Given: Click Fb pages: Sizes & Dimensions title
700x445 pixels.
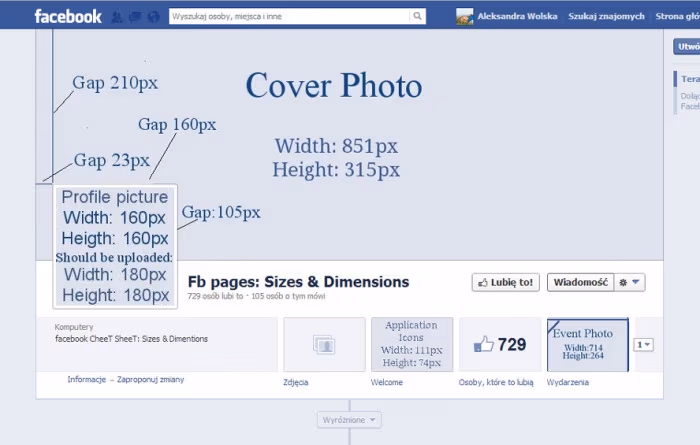Looking at the screenshot, I should point(298,282).
